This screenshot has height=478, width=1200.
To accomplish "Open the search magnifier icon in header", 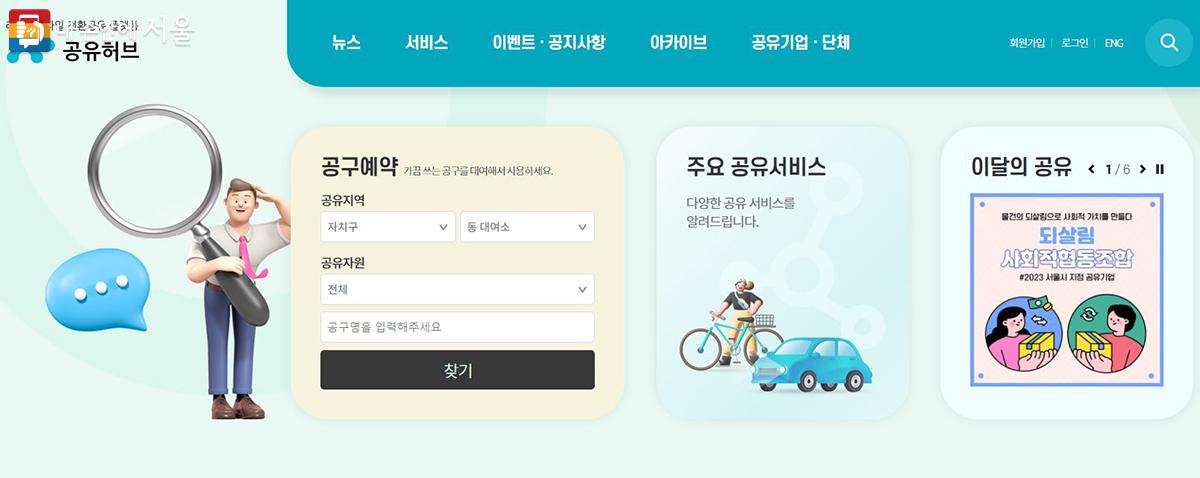I will pos(1169,42).
